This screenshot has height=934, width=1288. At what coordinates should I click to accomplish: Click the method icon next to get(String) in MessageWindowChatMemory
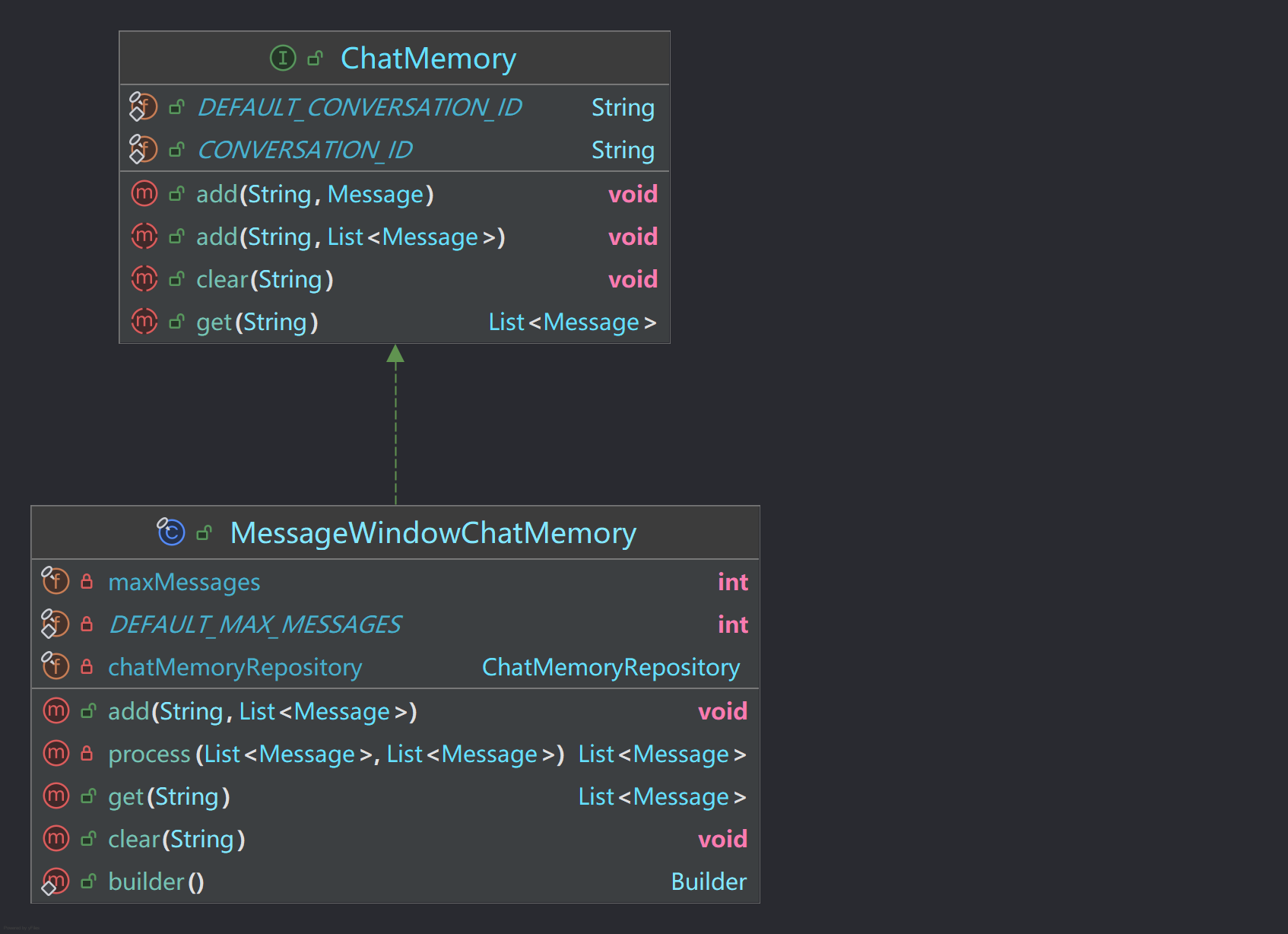tap(56, 796)
